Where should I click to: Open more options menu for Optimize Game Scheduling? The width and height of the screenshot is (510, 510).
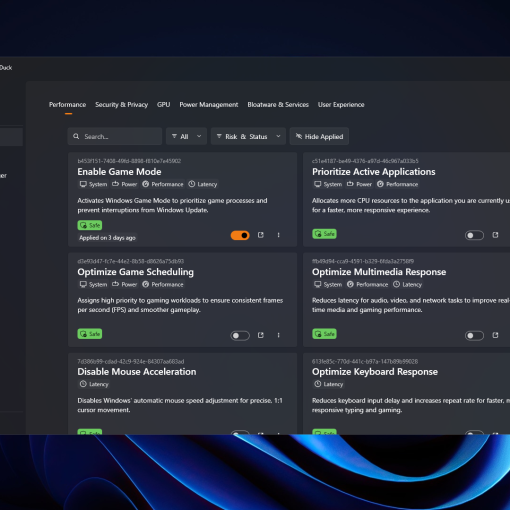[278, 335]
